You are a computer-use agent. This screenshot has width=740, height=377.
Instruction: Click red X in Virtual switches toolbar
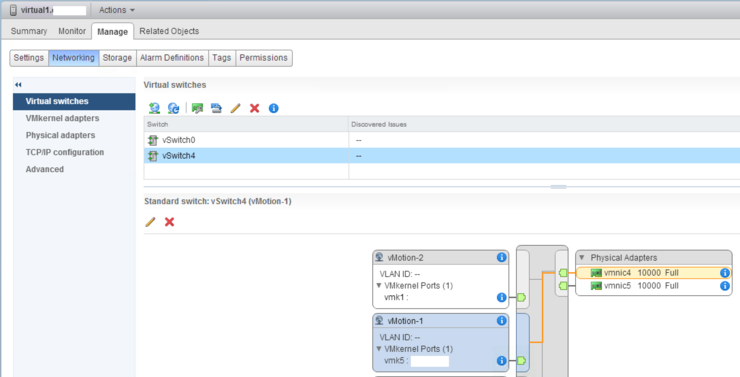tap(254, 108)
